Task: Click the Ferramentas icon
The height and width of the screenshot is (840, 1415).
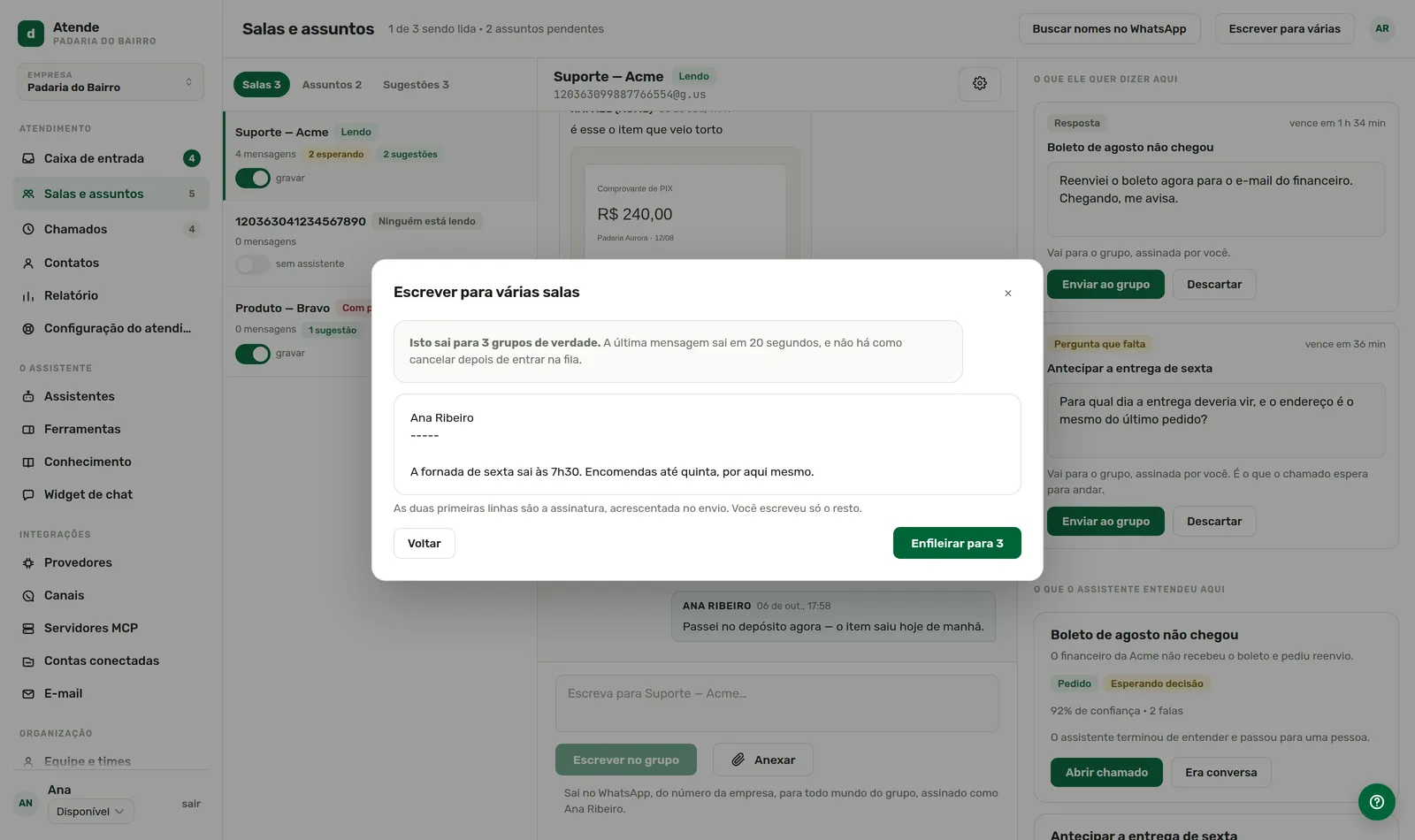Action: point(28,429)
